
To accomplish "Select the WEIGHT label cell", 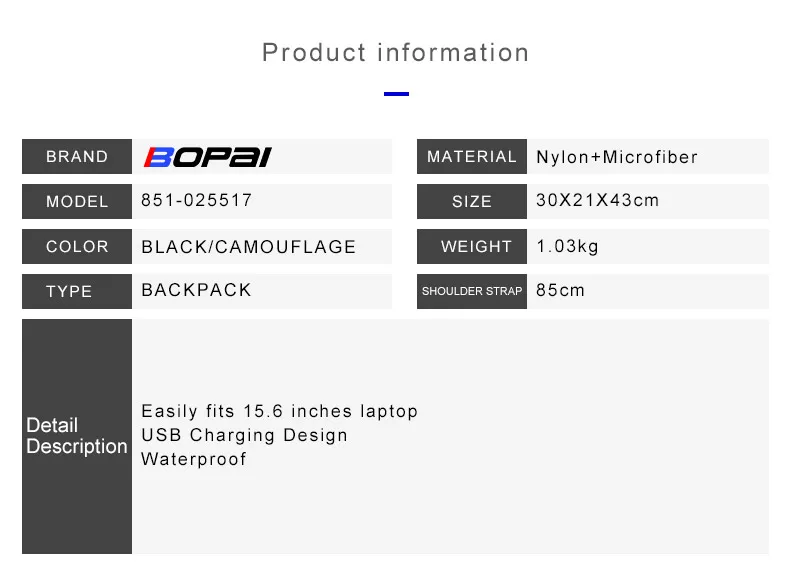I will click(472, 246).
